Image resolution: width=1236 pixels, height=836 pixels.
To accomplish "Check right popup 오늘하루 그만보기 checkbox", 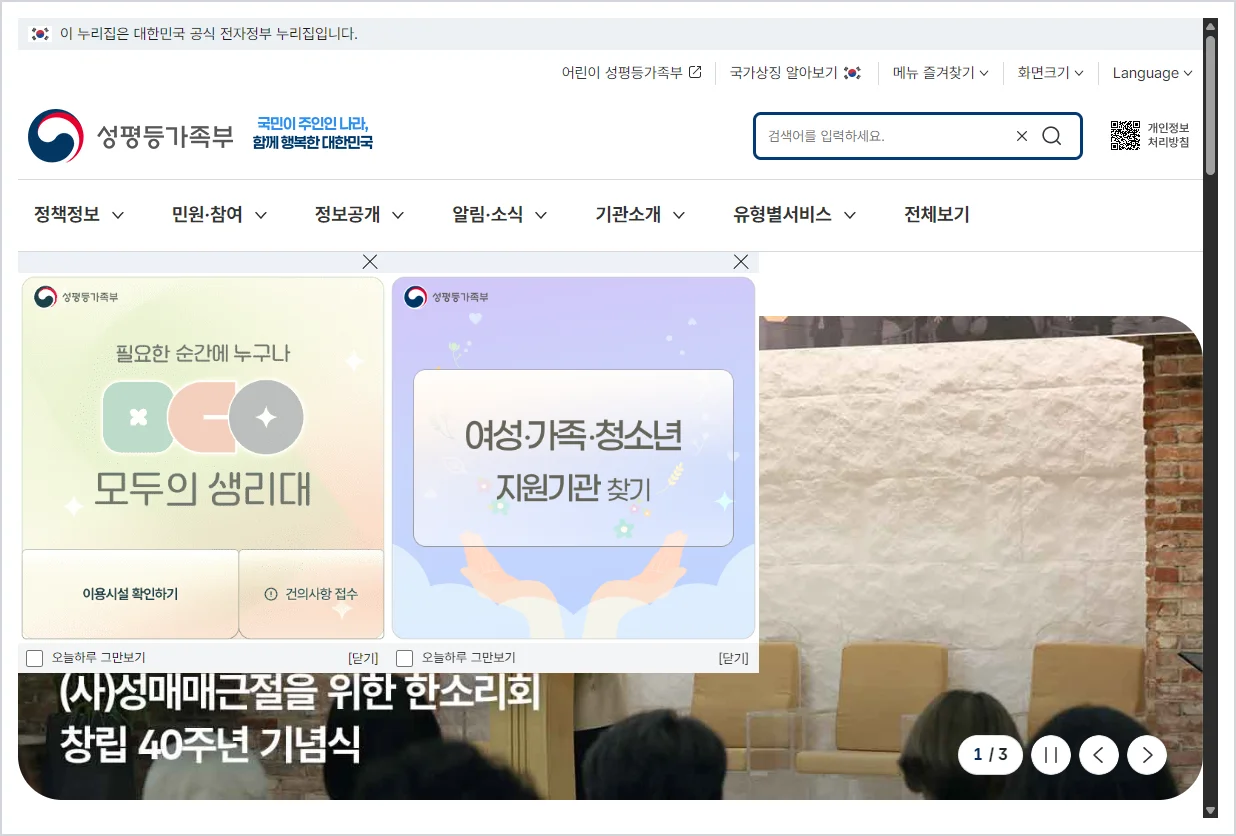I will pyautogui.click(x=405, y=658).
